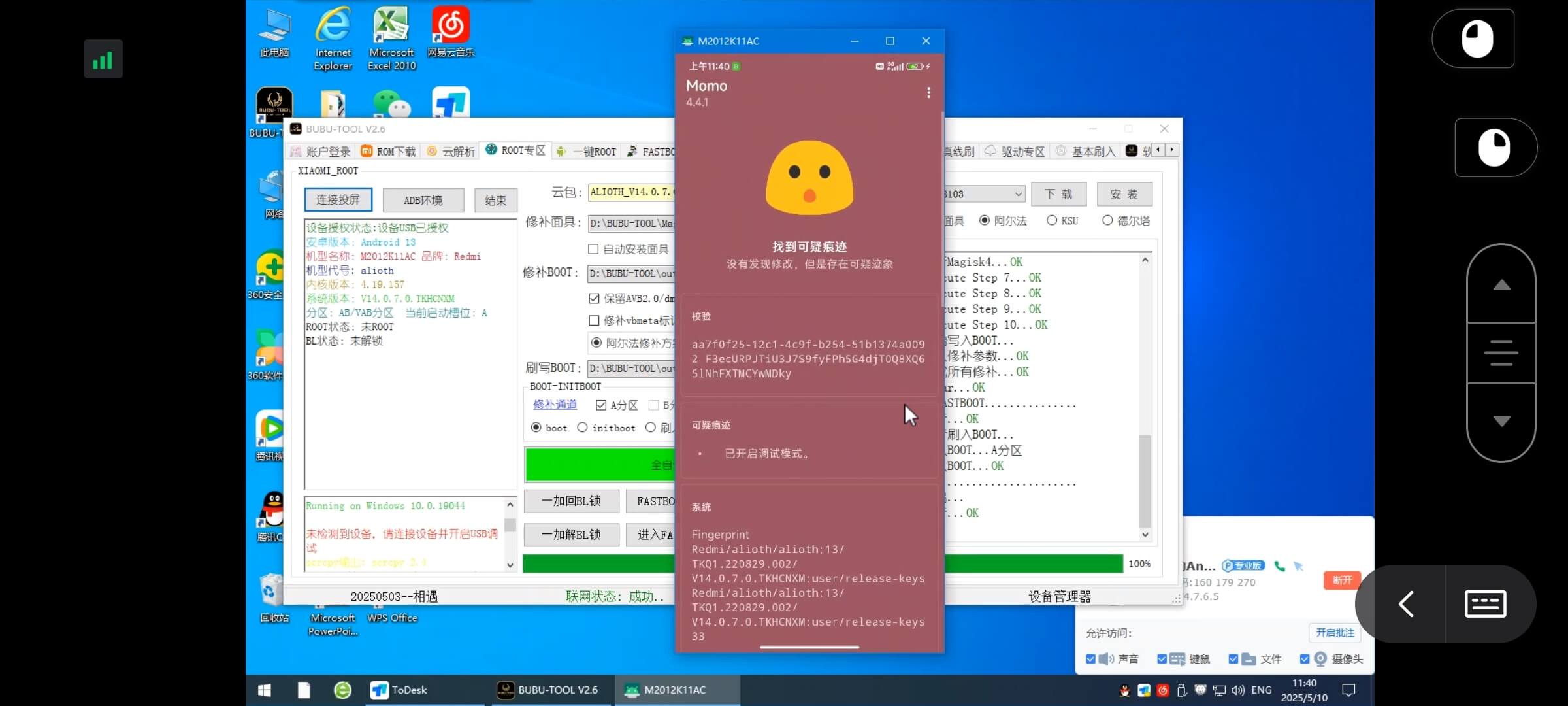Click the ToDesk virtual keyboard icon
This screenshot has height=706, width=1568.
click(1484, 603)
